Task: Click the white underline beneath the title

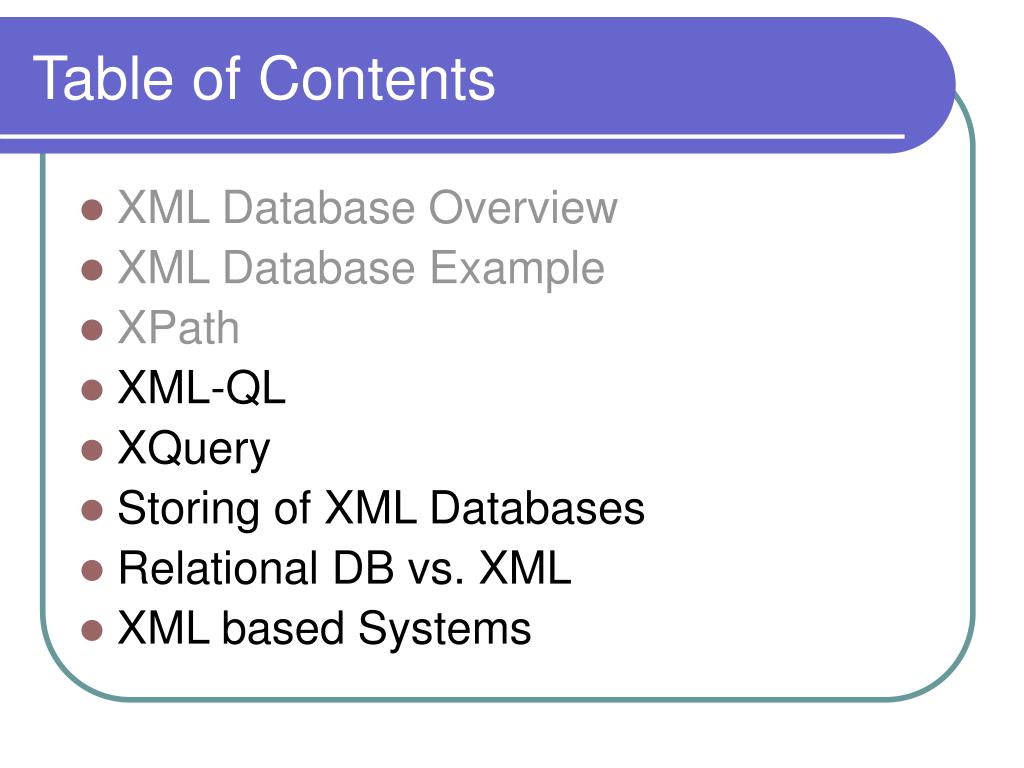Action: tap(452, 136)
